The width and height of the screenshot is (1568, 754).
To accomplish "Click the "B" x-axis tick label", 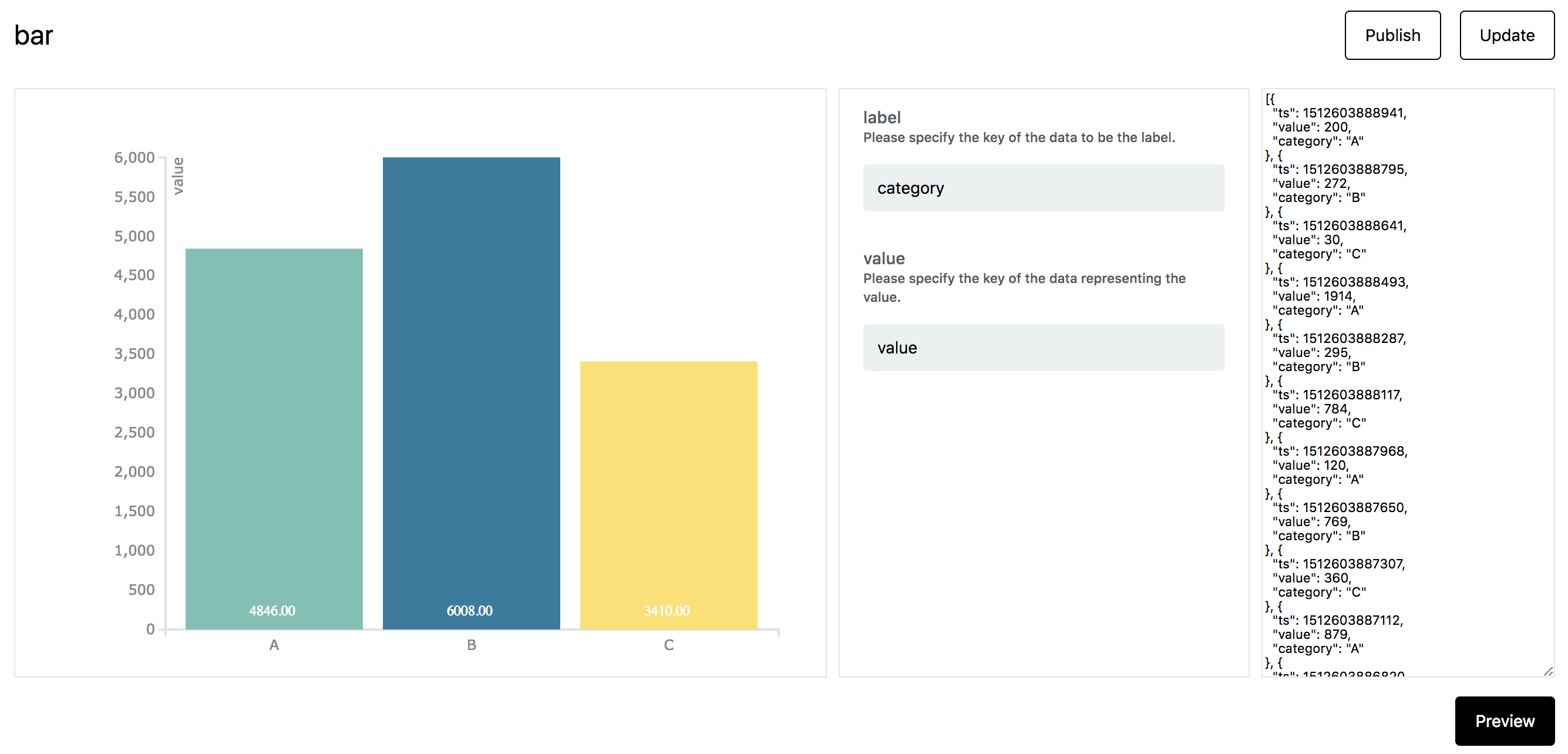I will point(471,645).
